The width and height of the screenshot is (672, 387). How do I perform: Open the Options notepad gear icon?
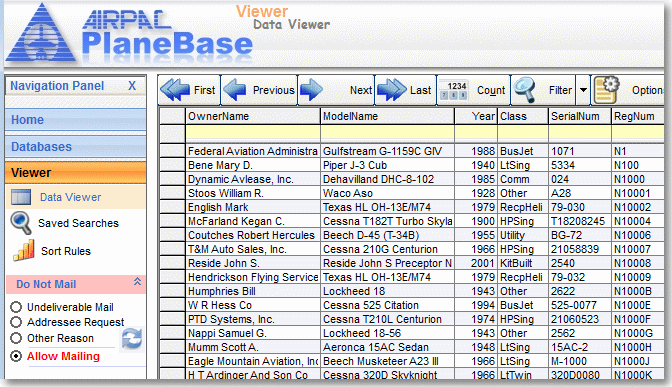tap(606, 90)
